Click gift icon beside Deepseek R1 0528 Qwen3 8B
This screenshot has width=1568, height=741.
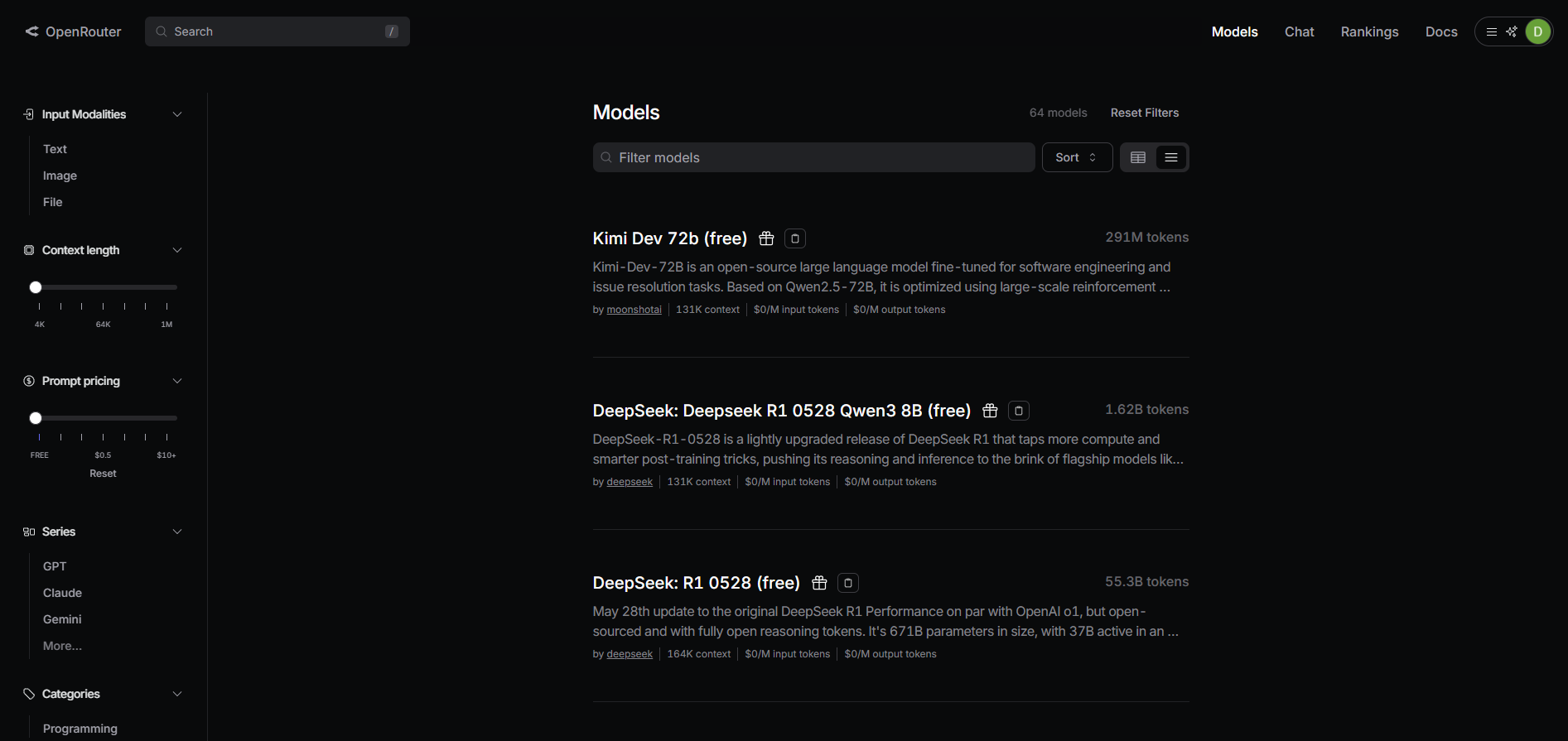(x=990, y=411)
